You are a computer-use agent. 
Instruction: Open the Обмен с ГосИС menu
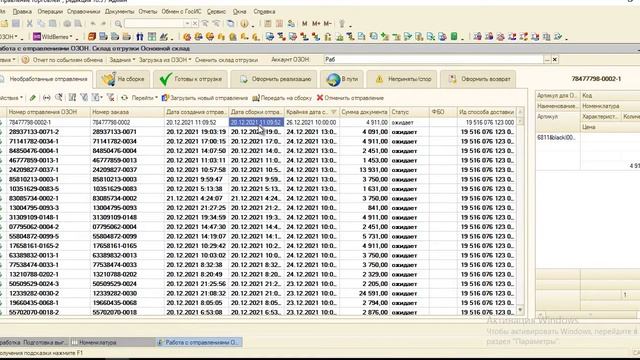(181, 11)
